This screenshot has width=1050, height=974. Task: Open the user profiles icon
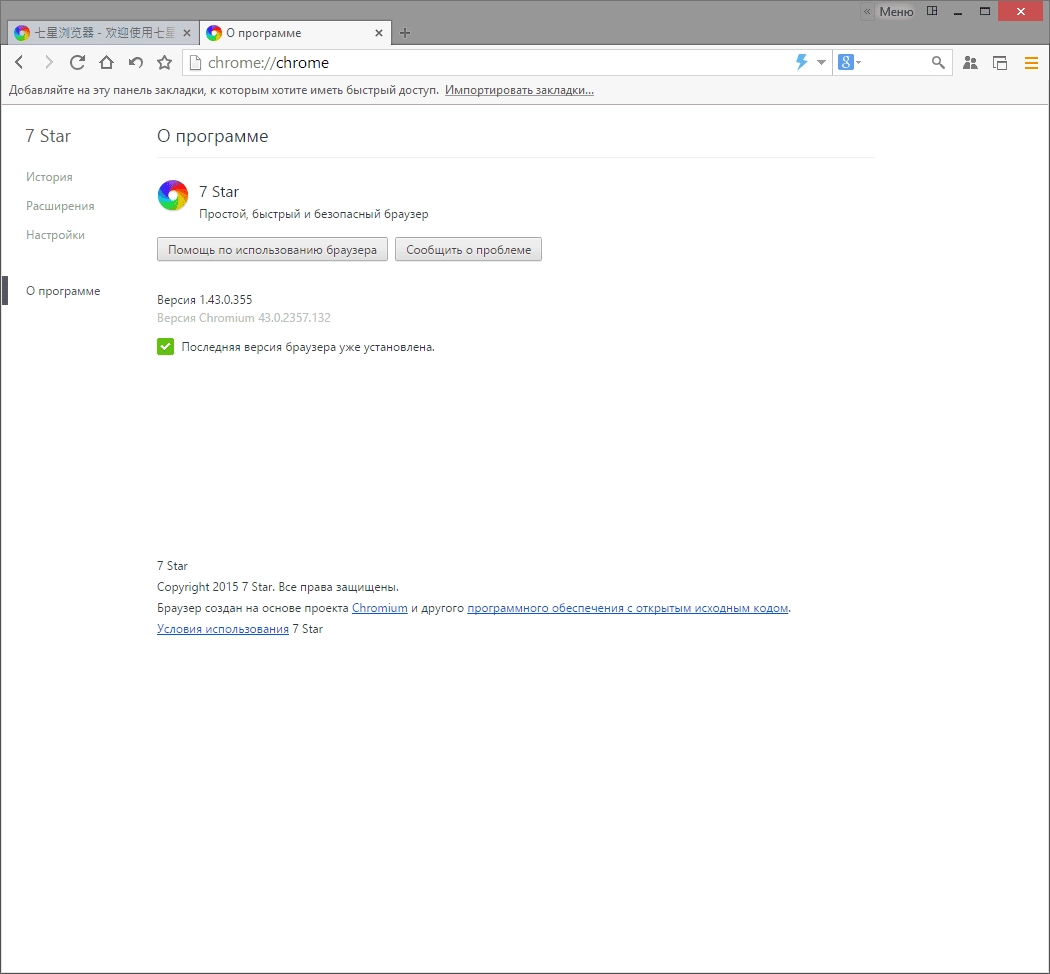point(970,63)
